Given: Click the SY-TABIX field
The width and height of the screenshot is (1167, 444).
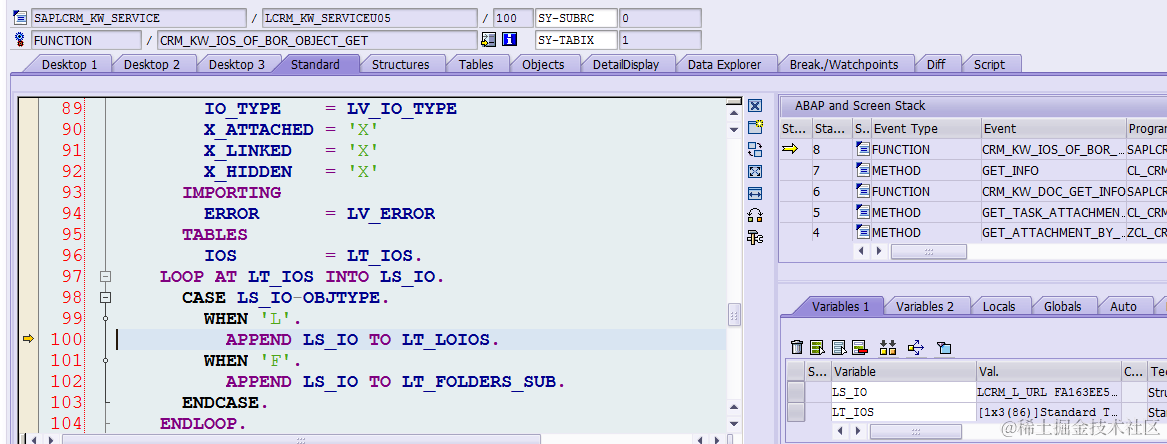Looking at the screenshot, I should click(576, 40).
